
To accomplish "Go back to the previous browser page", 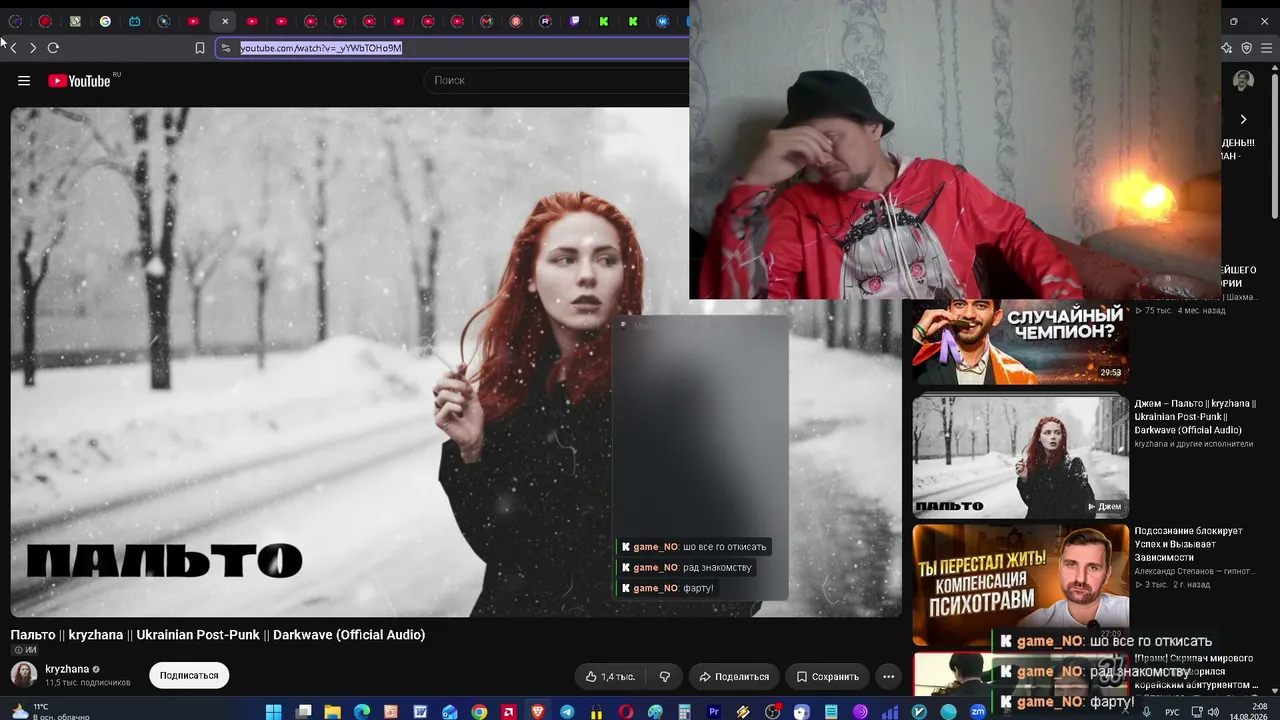I will pos(13,48).
